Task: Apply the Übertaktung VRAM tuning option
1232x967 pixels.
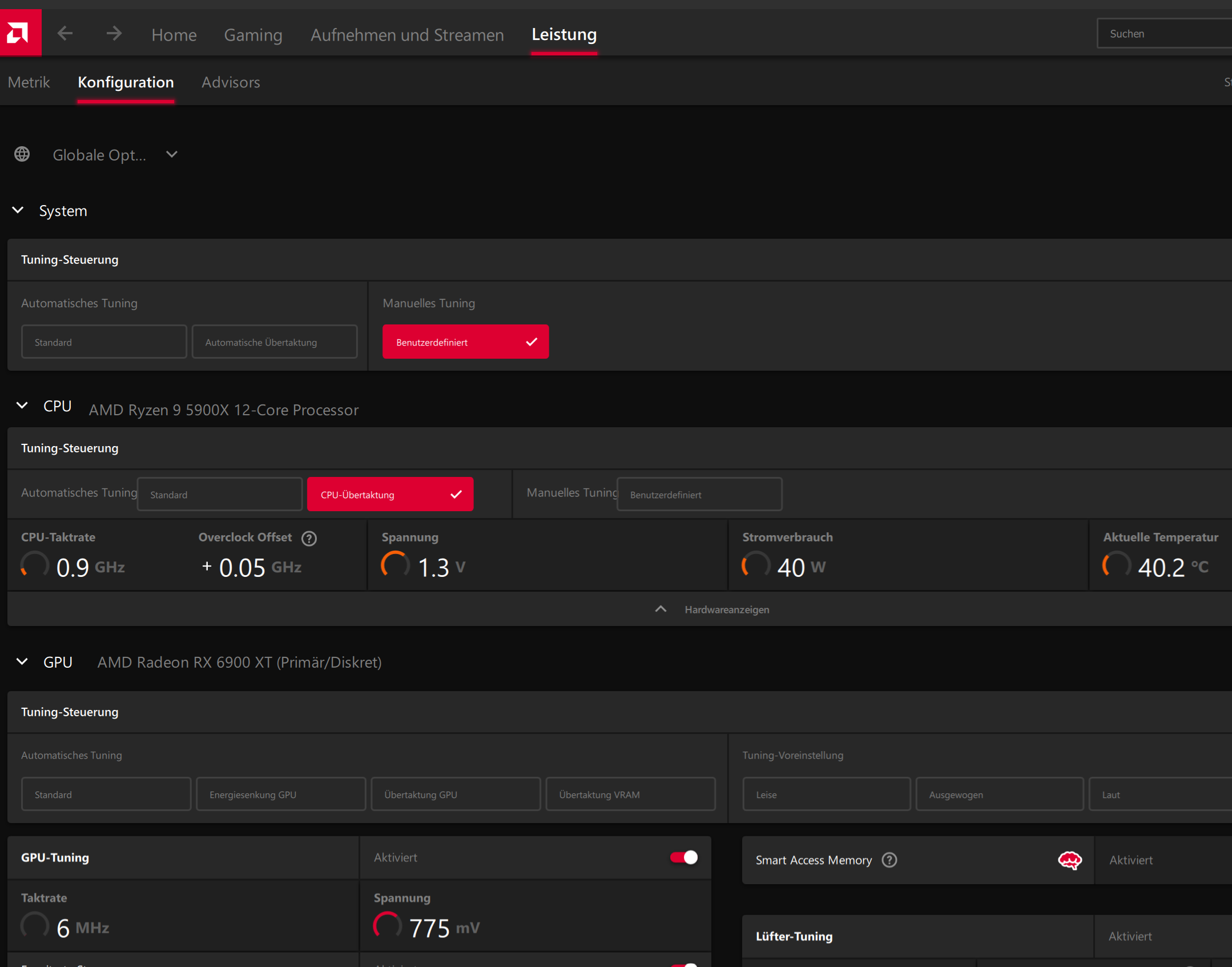Action: pos(630,794)
